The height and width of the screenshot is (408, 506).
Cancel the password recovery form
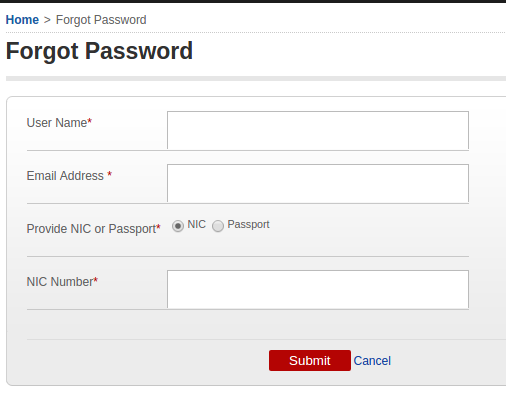click(372, 361)
